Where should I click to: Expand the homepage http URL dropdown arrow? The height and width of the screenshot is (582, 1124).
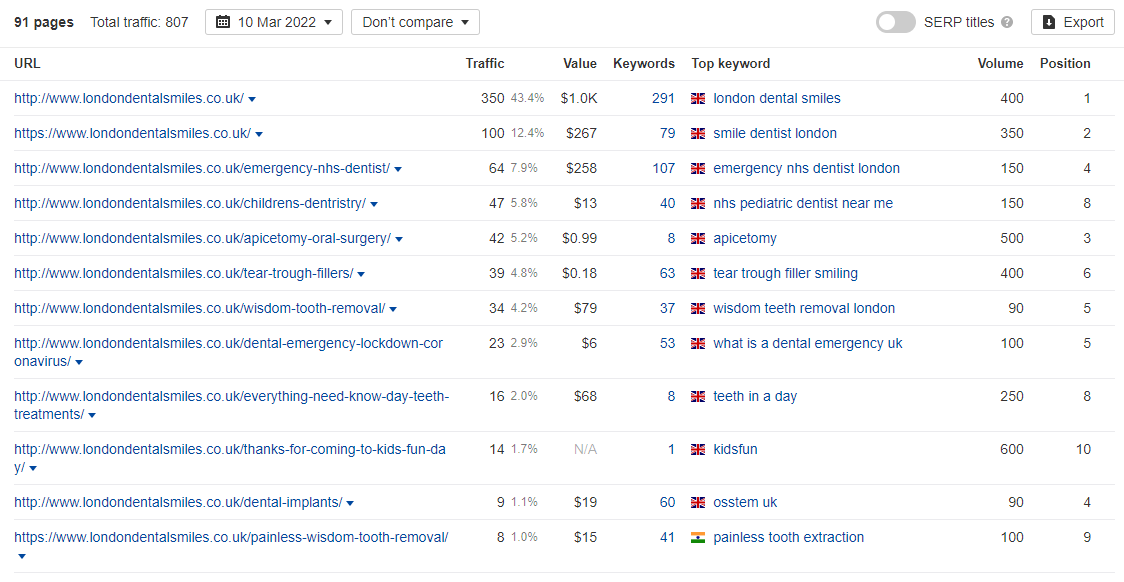(x=252, y=100)
